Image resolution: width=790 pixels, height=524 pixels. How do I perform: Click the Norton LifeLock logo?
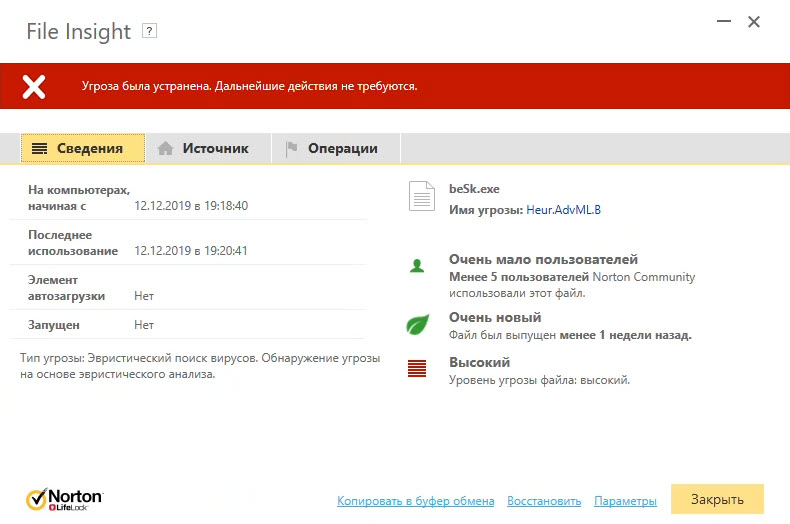click(x=64, y=499)
